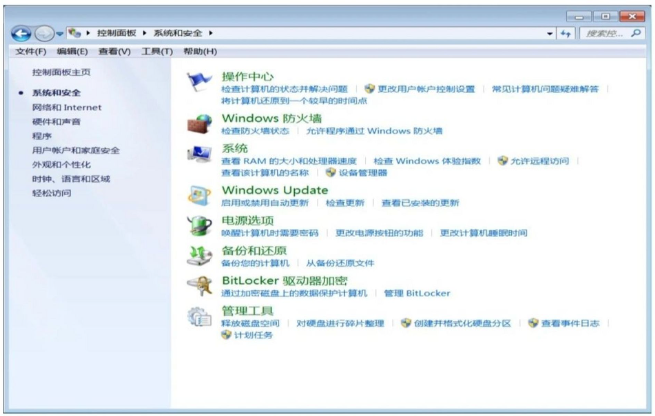The width and height of the screenshot is (655, 416).
Task: Click the Control Panel icon in address bar
Action: click(x=74, y=33)
